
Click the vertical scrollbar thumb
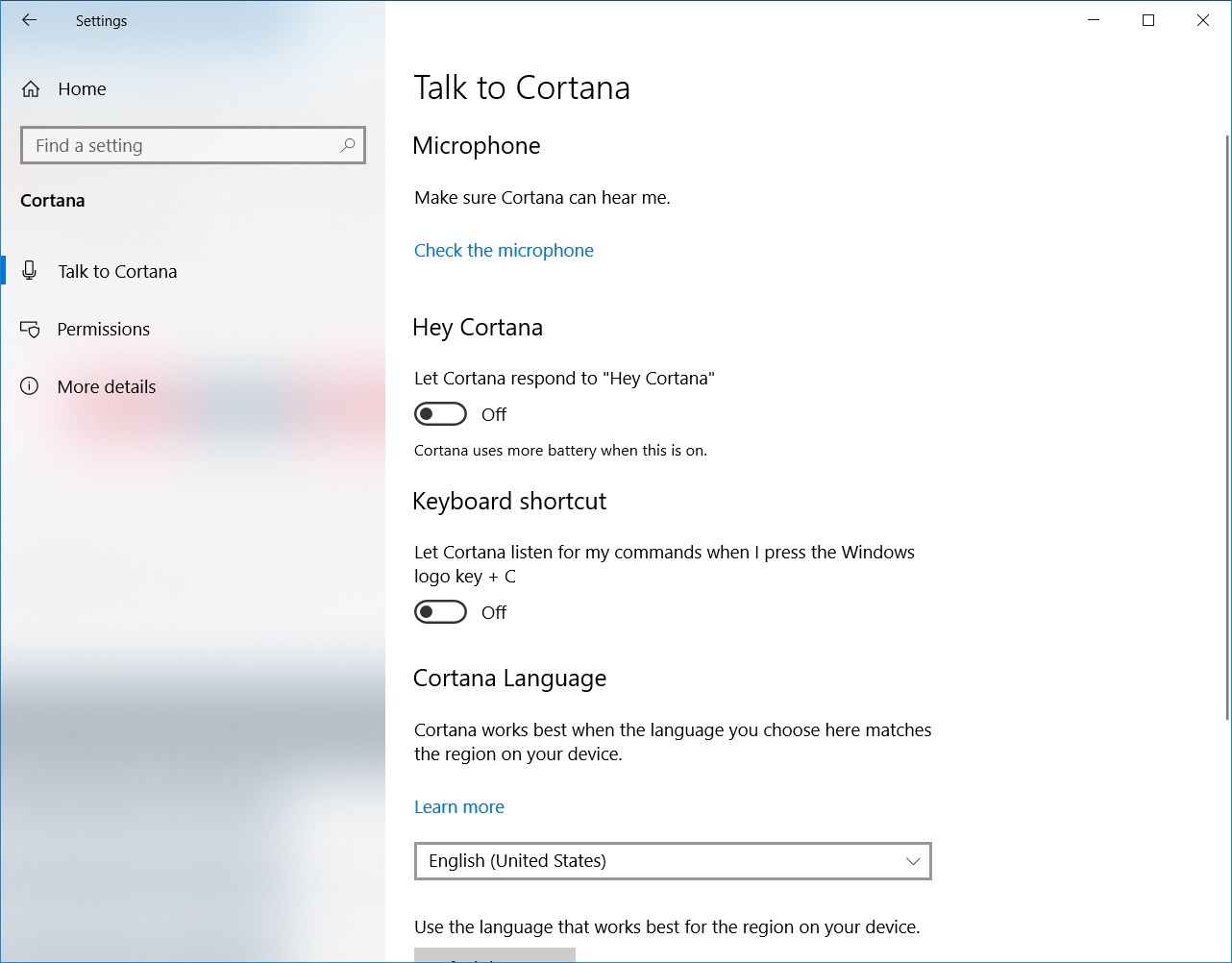(1226, 427)
